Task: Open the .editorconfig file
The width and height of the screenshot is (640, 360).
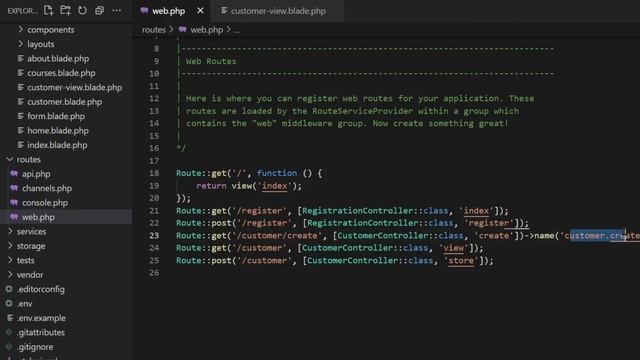Action: [x=41, y=289]
